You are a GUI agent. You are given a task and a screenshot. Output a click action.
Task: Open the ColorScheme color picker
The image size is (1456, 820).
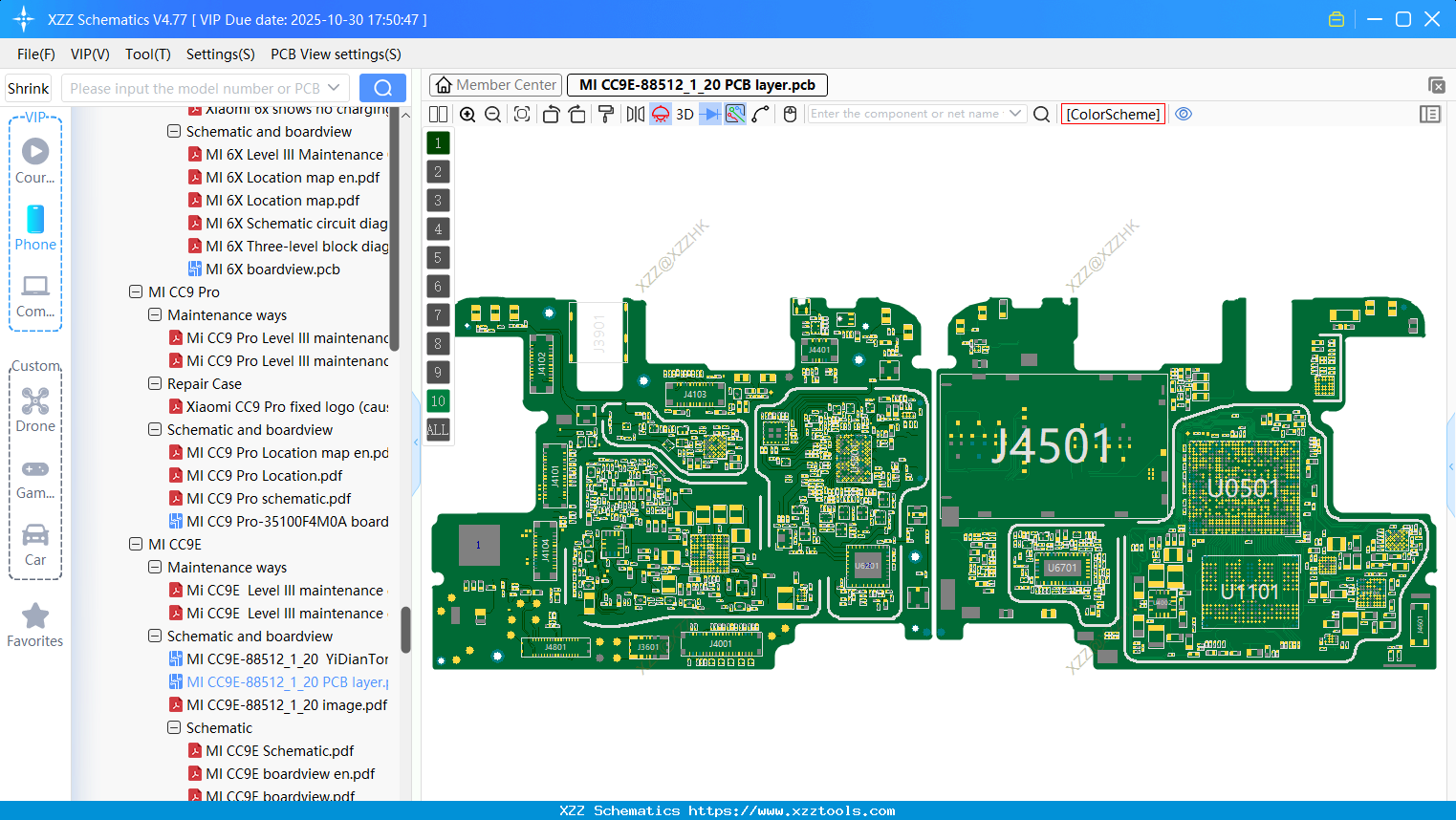click(x=1113, y=114)
